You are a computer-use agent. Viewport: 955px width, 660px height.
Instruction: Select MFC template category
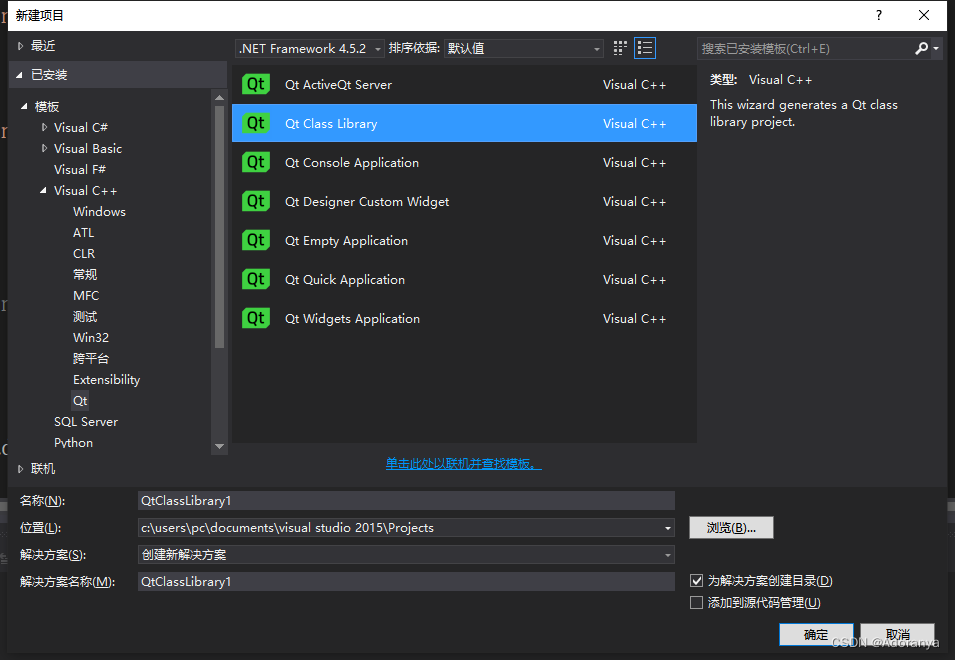86,295
